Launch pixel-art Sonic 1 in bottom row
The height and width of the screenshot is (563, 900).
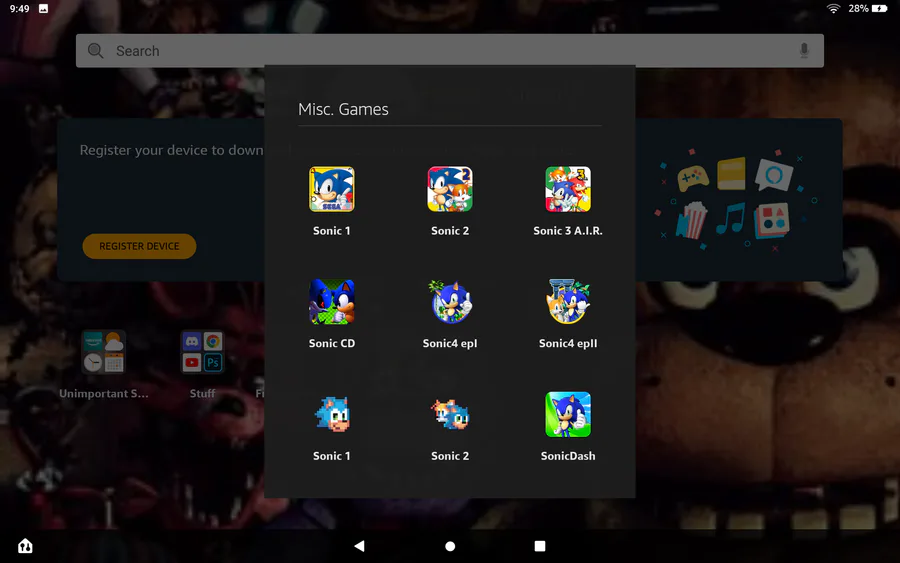click(332, 414)
